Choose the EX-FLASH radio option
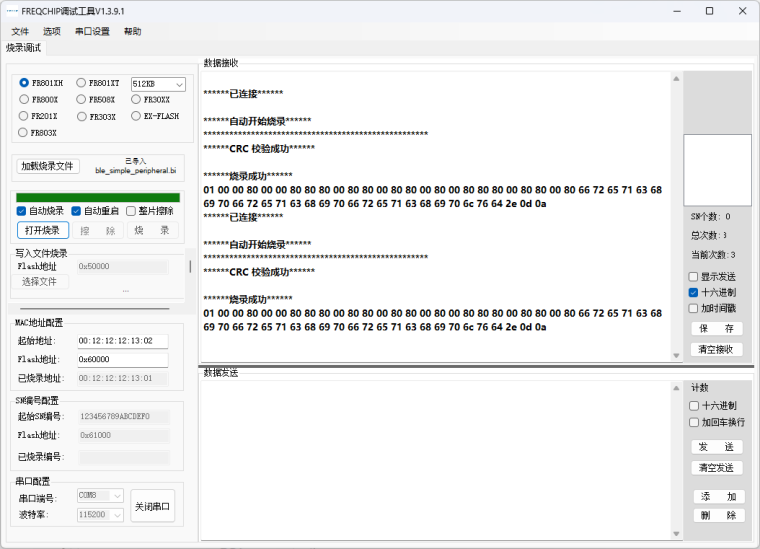760x549 pixels. 136,116
